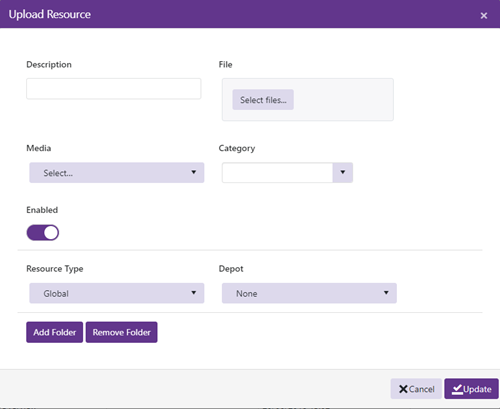Click the Remove Folder button
Viewport: 500px width, 409px height.
(x=122, y=332)
